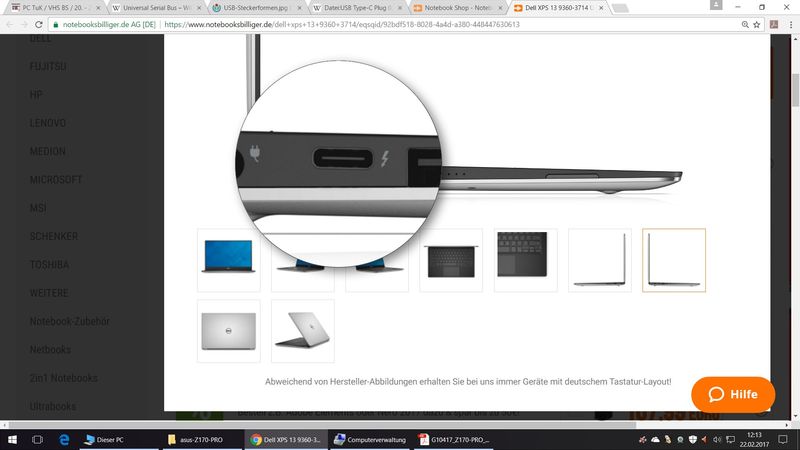800x450 pixels.
Task: Go back with the browser back arrow
Action: coord(10,24)
